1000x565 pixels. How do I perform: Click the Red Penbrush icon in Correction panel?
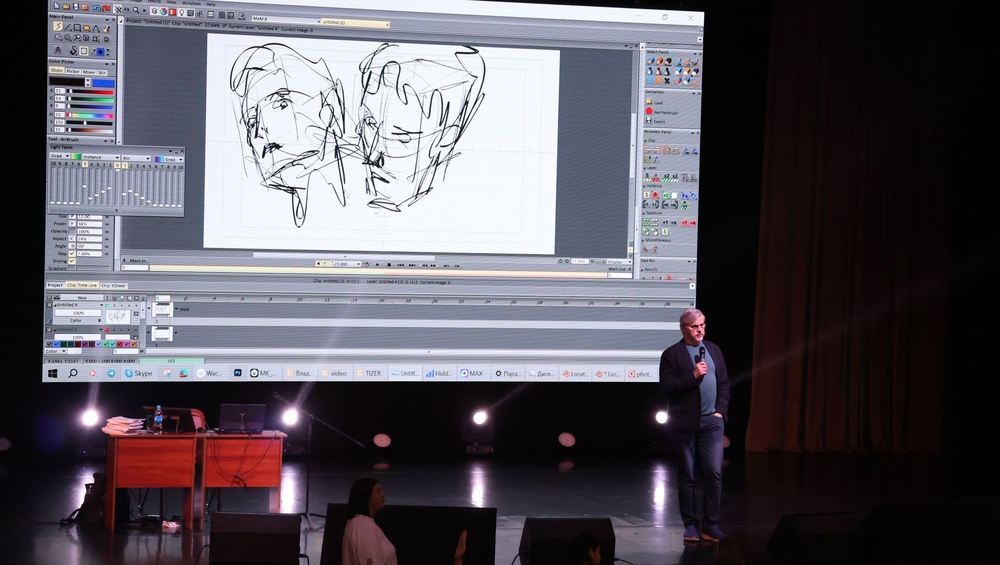coord(649,111)
